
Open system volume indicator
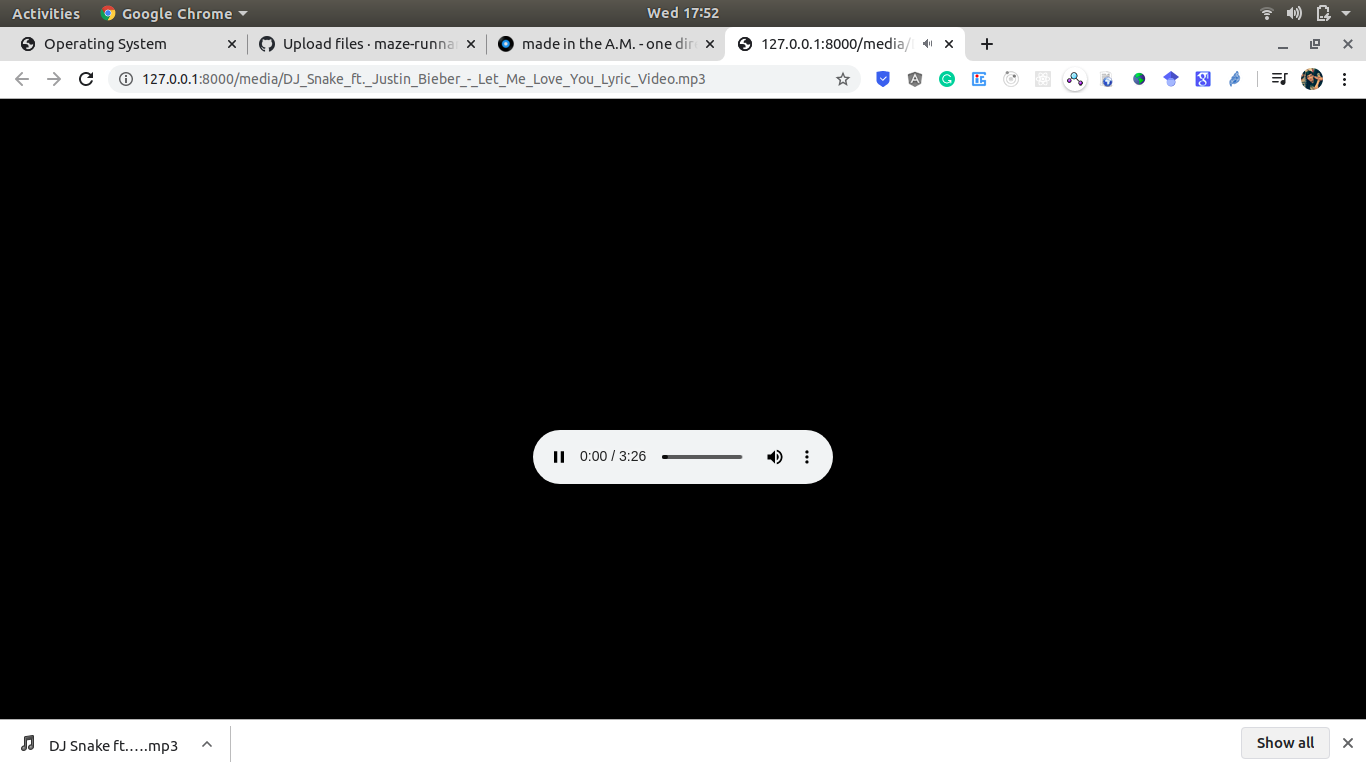[1294, 13]
